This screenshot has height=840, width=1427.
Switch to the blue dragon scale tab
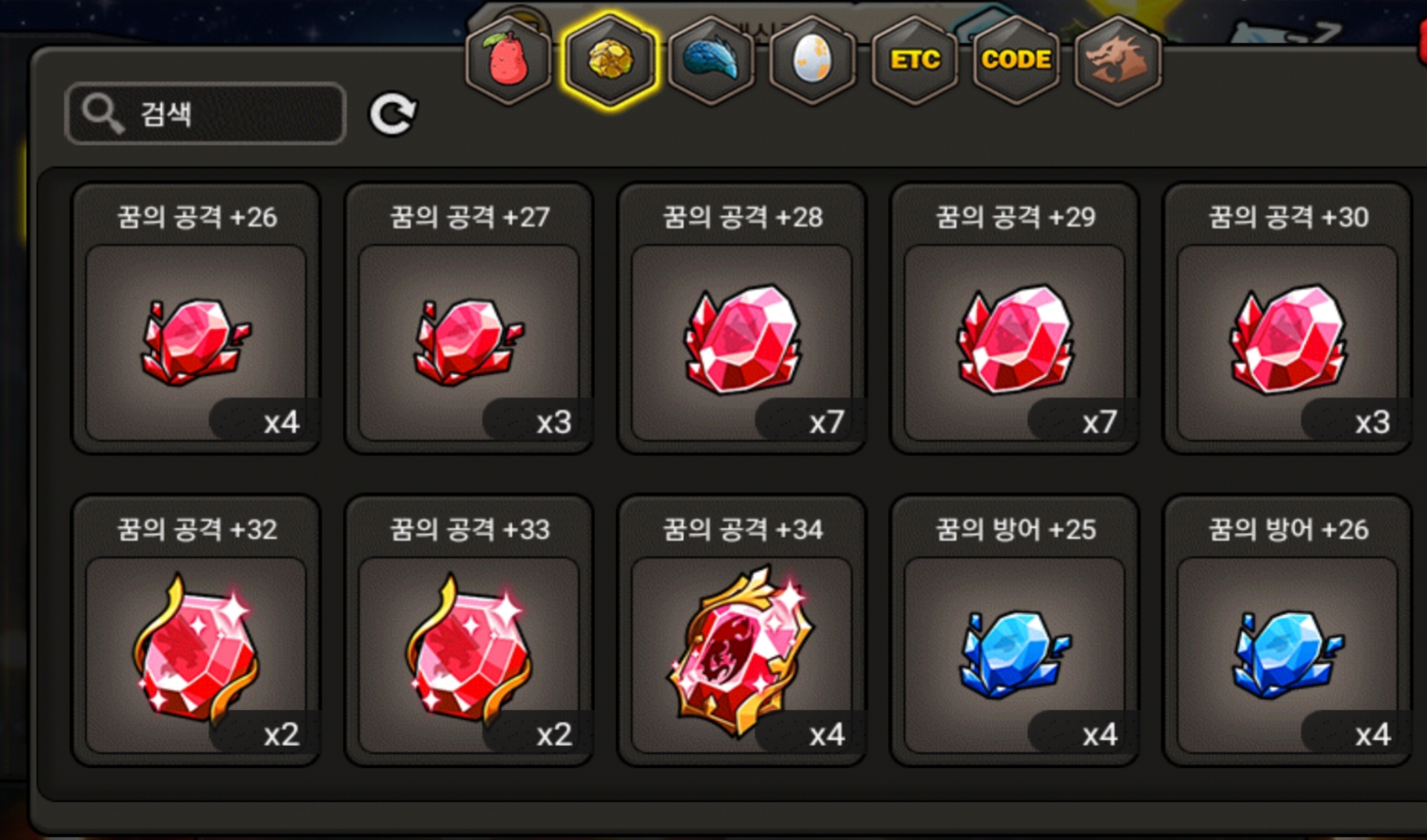tap(711, 60)
